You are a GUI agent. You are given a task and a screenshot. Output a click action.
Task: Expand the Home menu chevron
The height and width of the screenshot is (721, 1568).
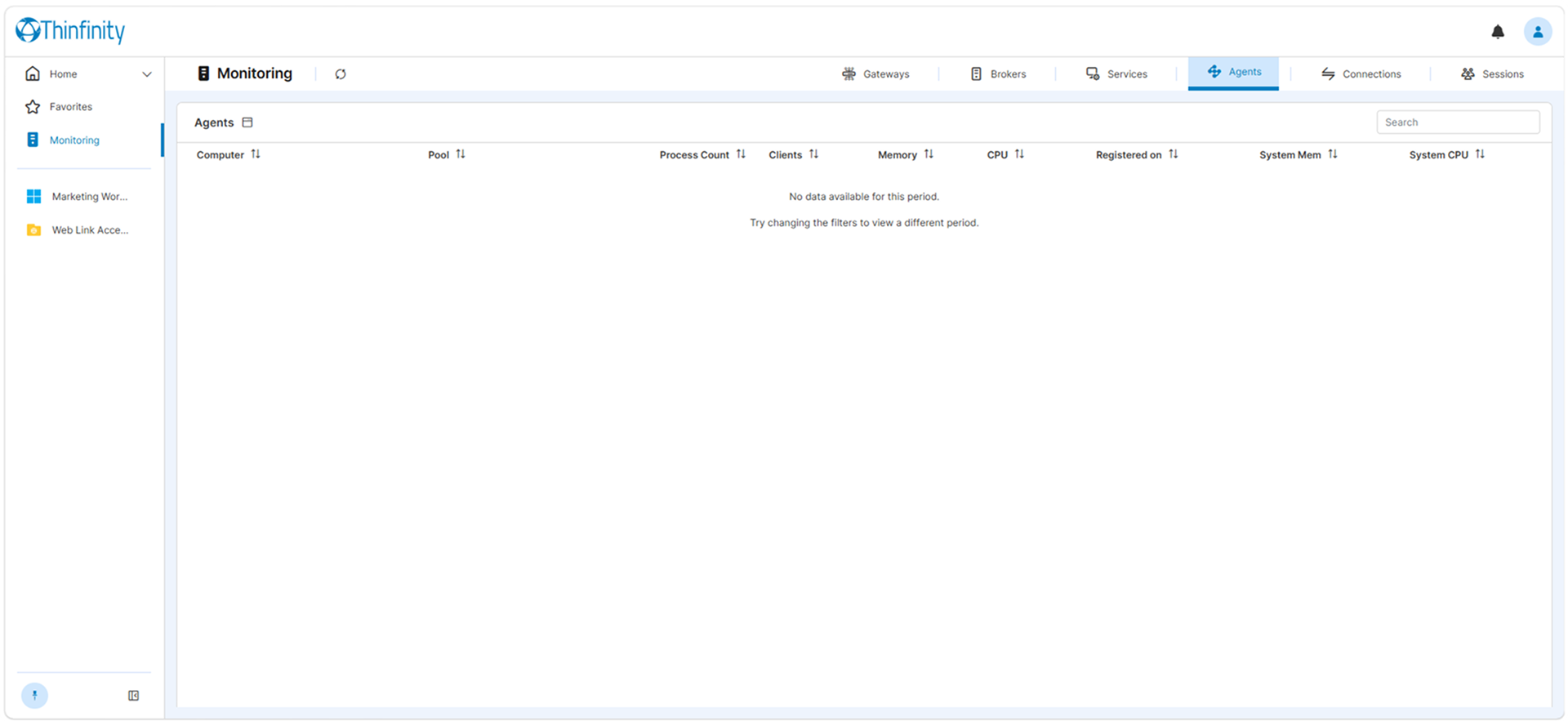click(147, 74)
